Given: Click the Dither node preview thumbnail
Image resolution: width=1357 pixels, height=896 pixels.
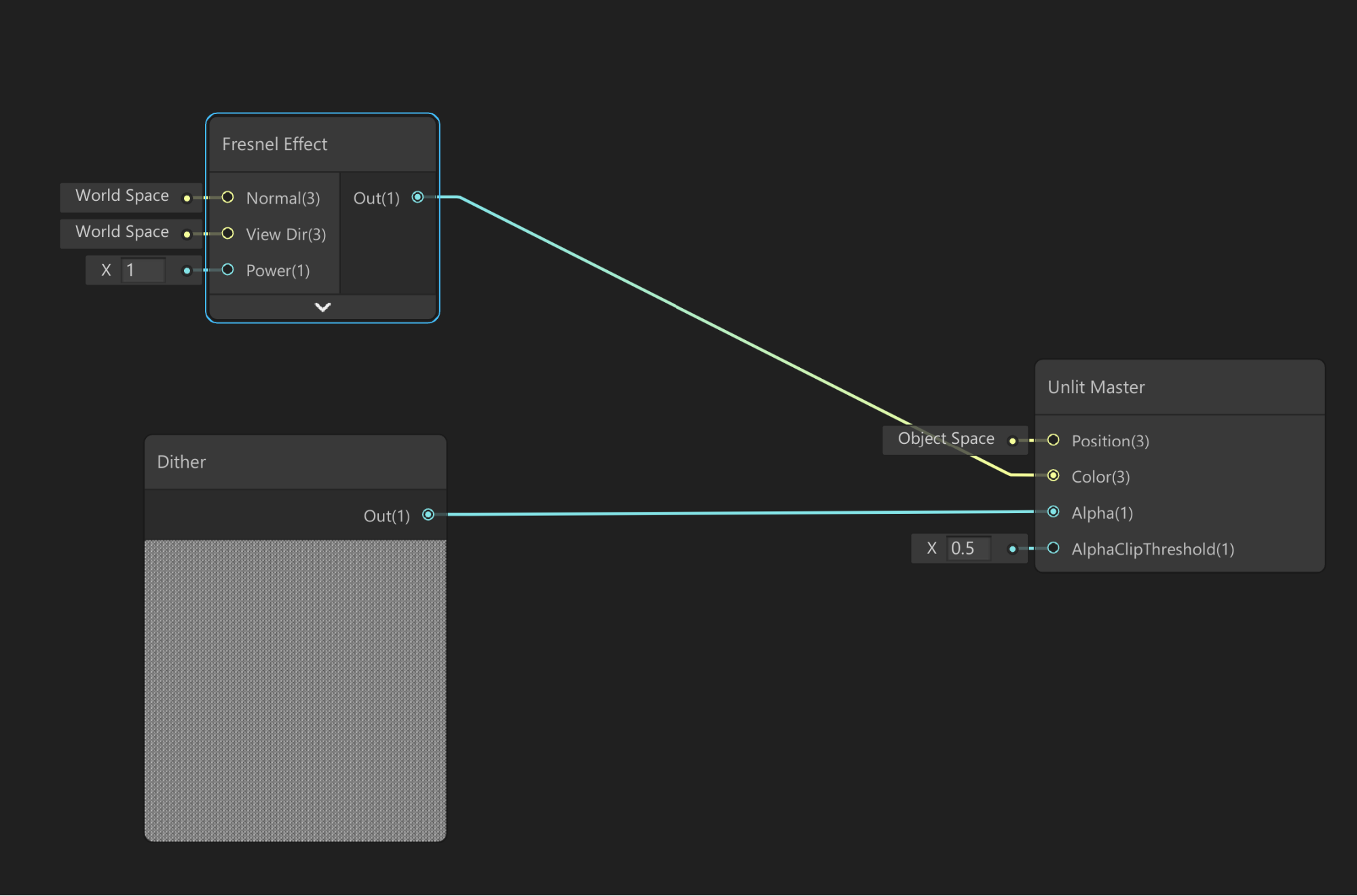Looking at the screenshot, I should (x=295, y=690).
